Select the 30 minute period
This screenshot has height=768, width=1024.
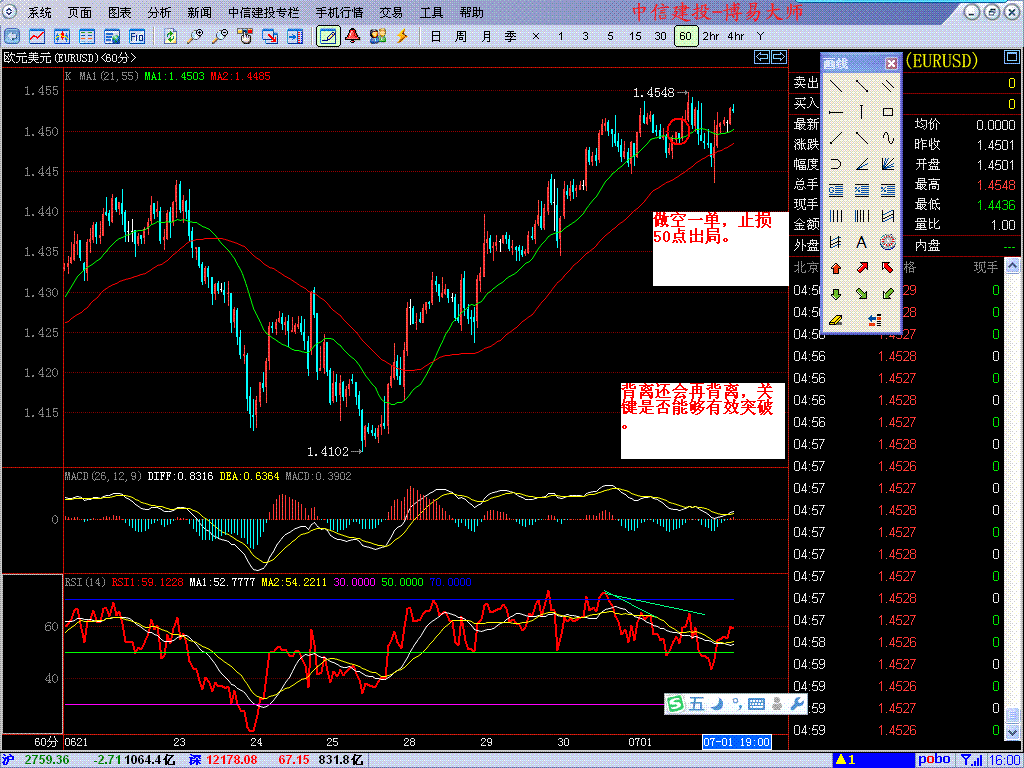(660, 37)
